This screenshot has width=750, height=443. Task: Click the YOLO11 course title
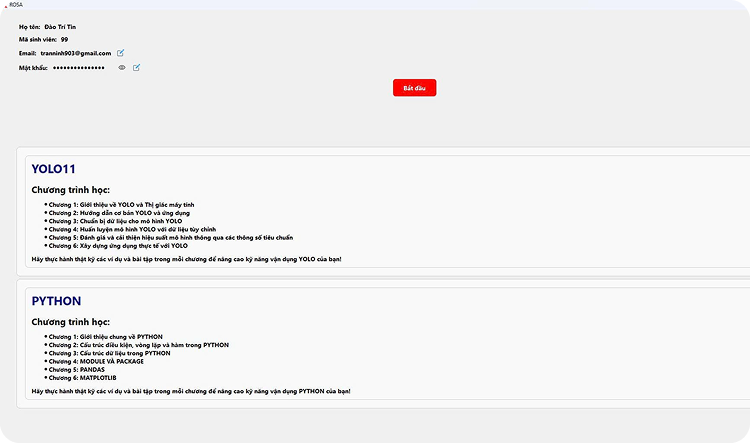pyautogui.click(x=54, y=169)
